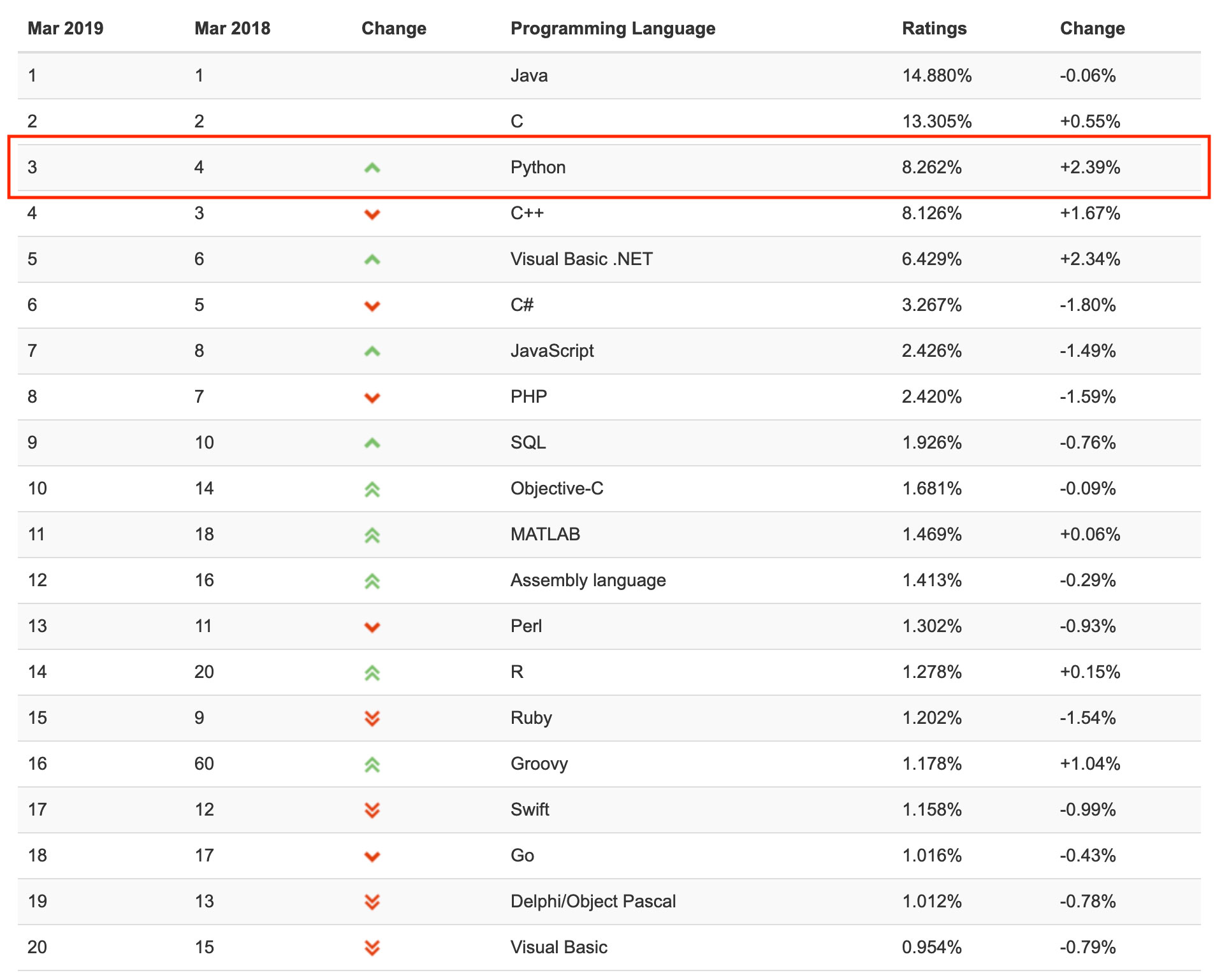Image resolution: width=1215 pixels, height=980 pixels.
Task: Click Python's 8.262% rating value
Action: (931, 168)
